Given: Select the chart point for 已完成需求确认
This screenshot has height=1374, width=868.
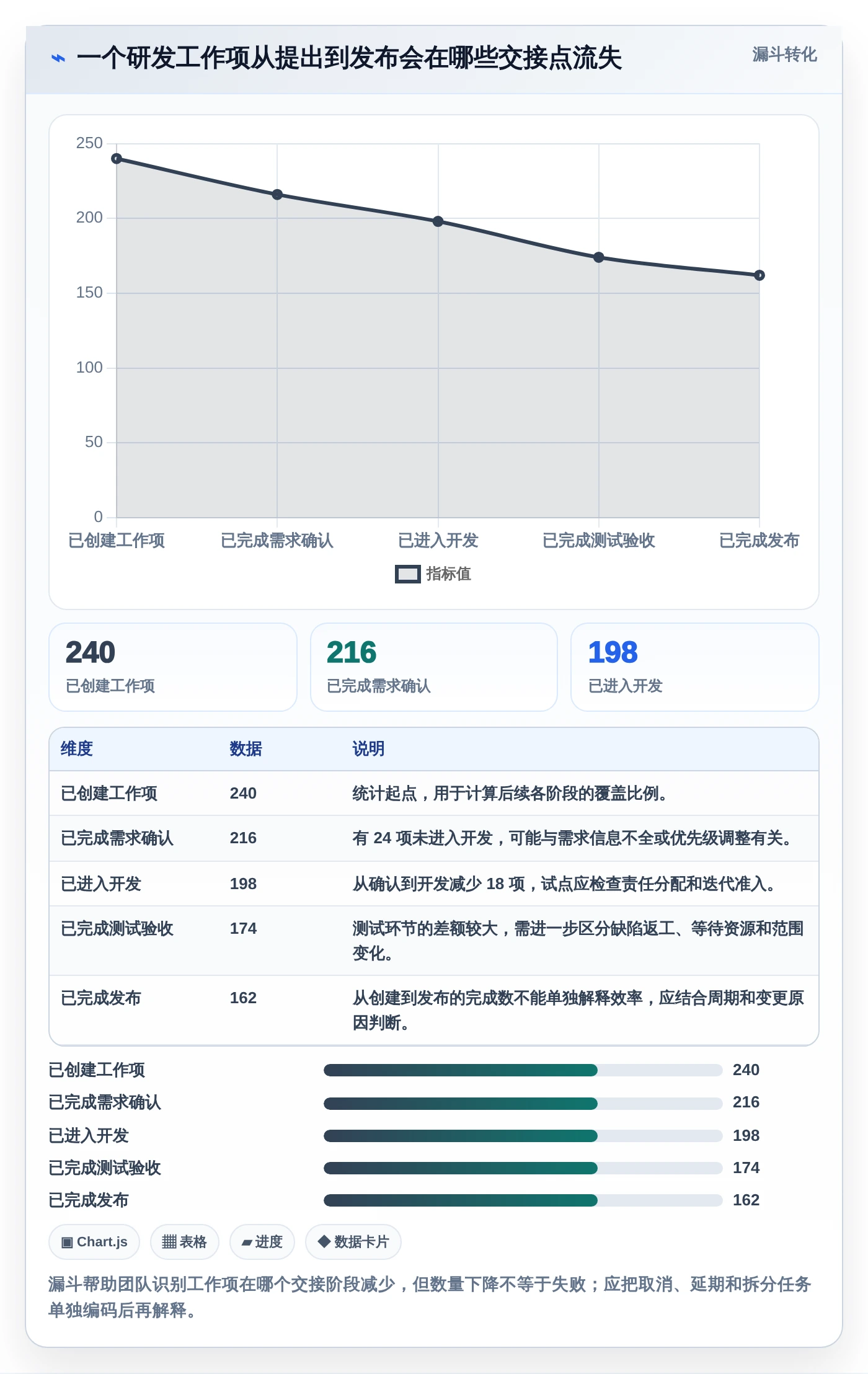Looking at the screenshot, I should click(277, 195).
